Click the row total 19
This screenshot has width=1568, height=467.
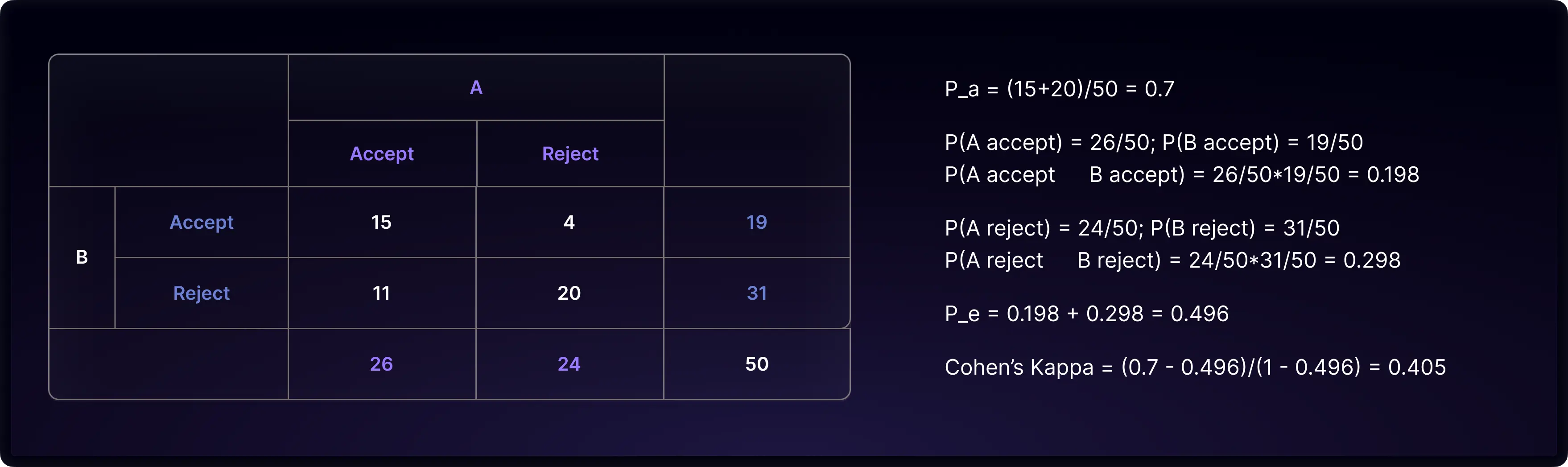[x=757, y=222]
